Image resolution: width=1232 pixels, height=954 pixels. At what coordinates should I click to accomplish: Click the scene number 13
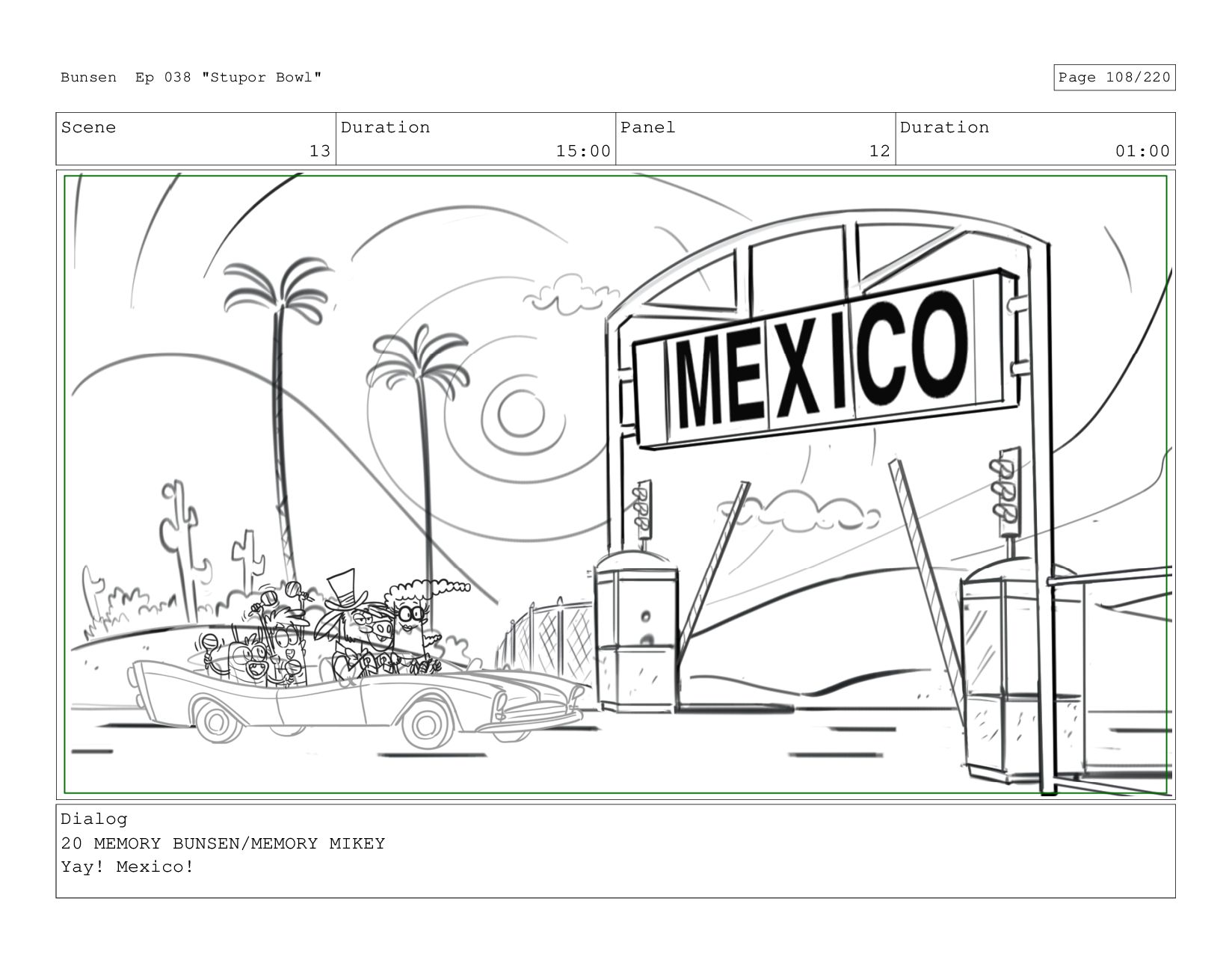pyautogui.click(x=319, y=151)
